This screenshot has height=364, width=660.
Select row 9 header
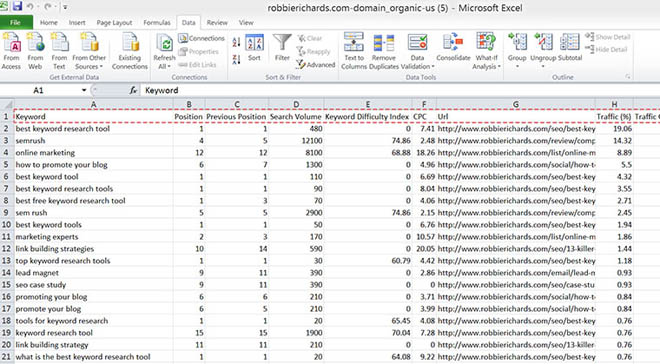click(6, 213)
